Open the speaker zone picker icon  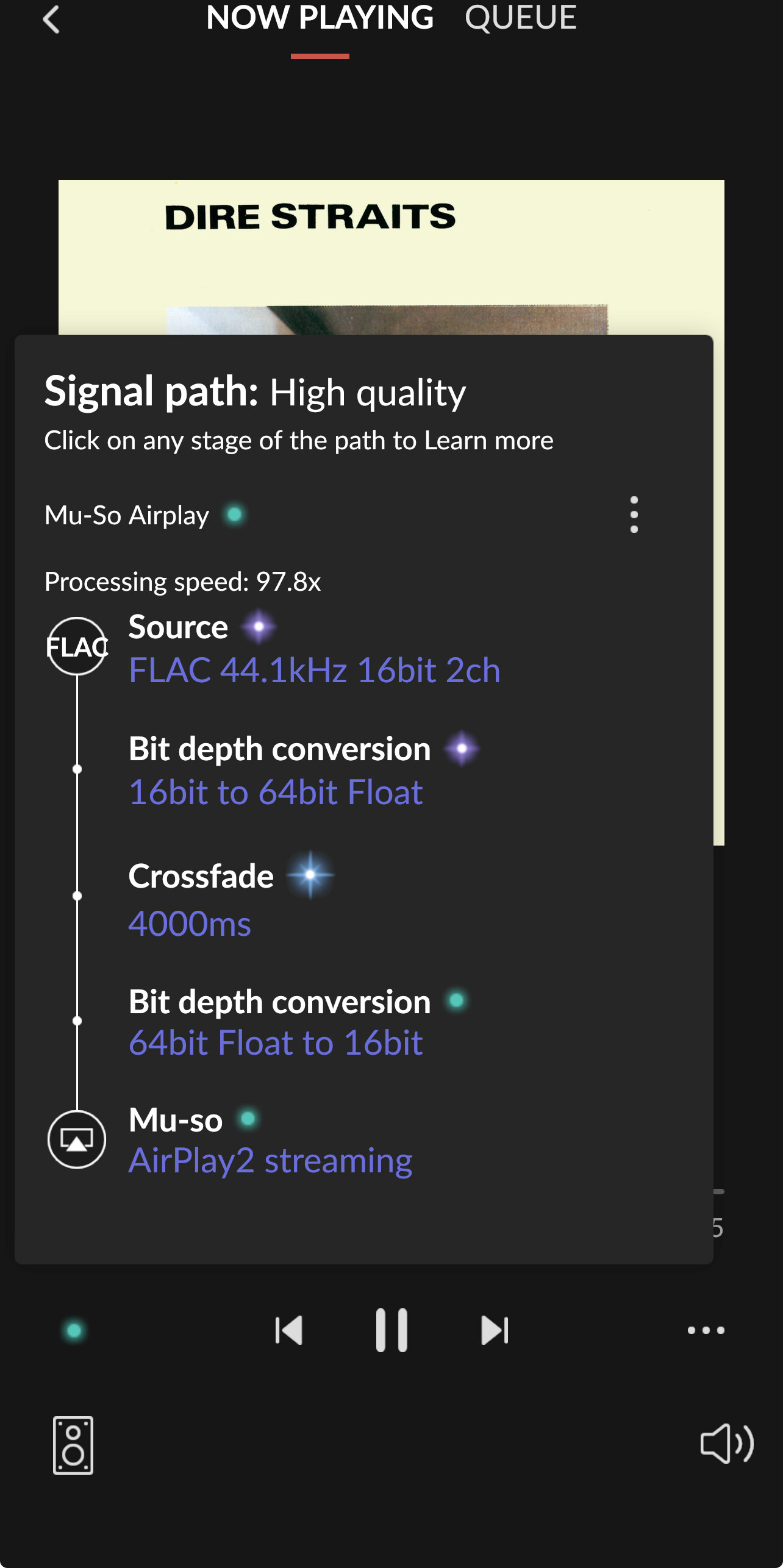point(73,1445)
